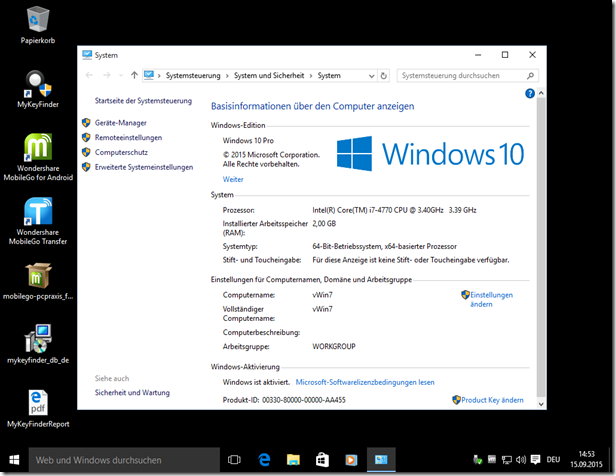Open the clock showing 14:53
616x476 pixels.
pyautogui.click(x=586, y=459)
